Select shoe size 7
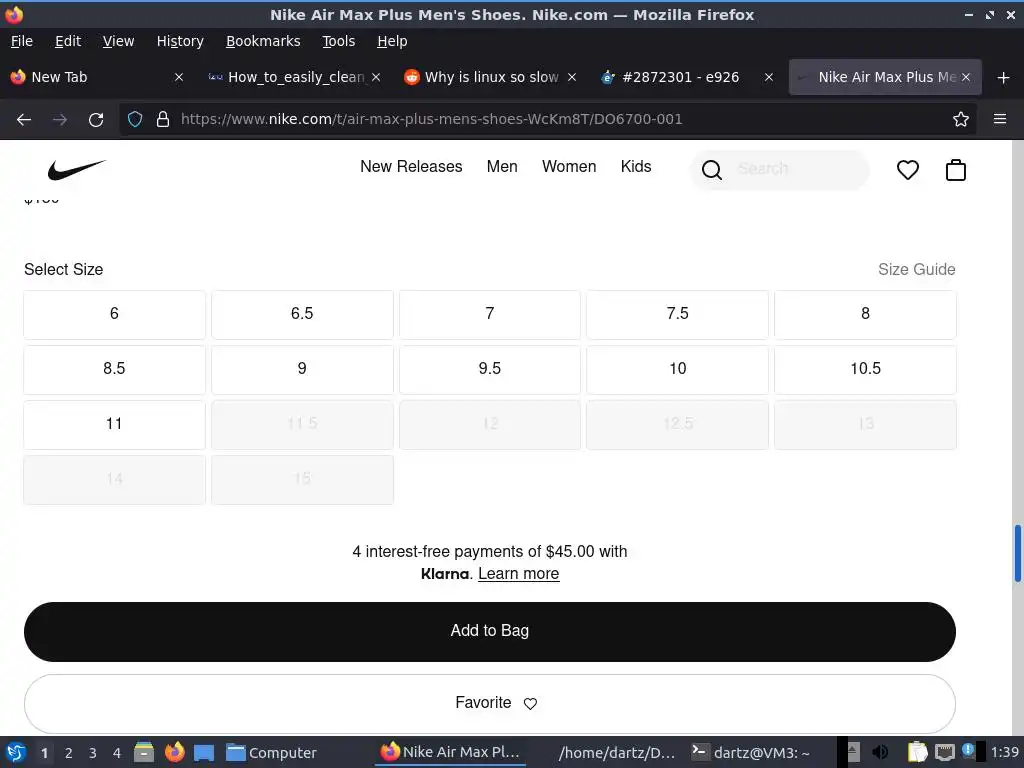The width and height of the screenshot is (1024, 768). coord(490,314)
